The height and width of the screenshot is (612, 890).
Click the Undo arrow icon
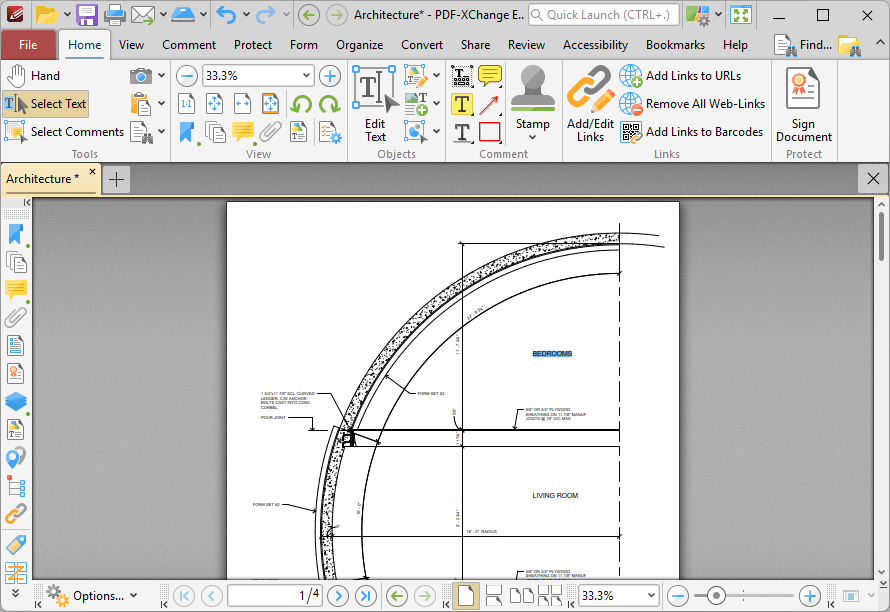pos(226,15)
